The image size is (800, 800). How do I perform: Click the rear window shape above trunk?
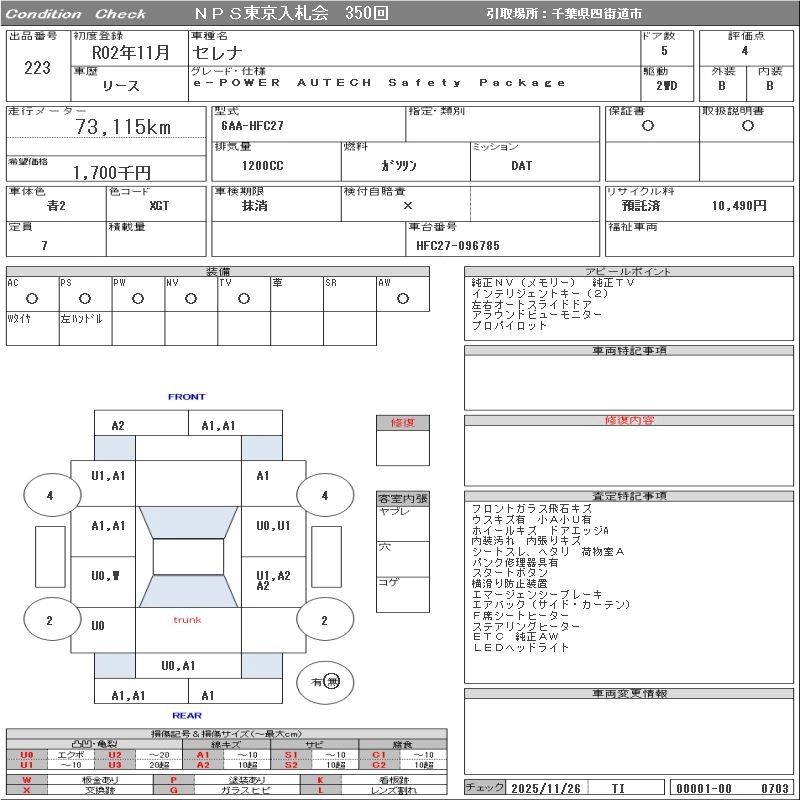(187, 591)
